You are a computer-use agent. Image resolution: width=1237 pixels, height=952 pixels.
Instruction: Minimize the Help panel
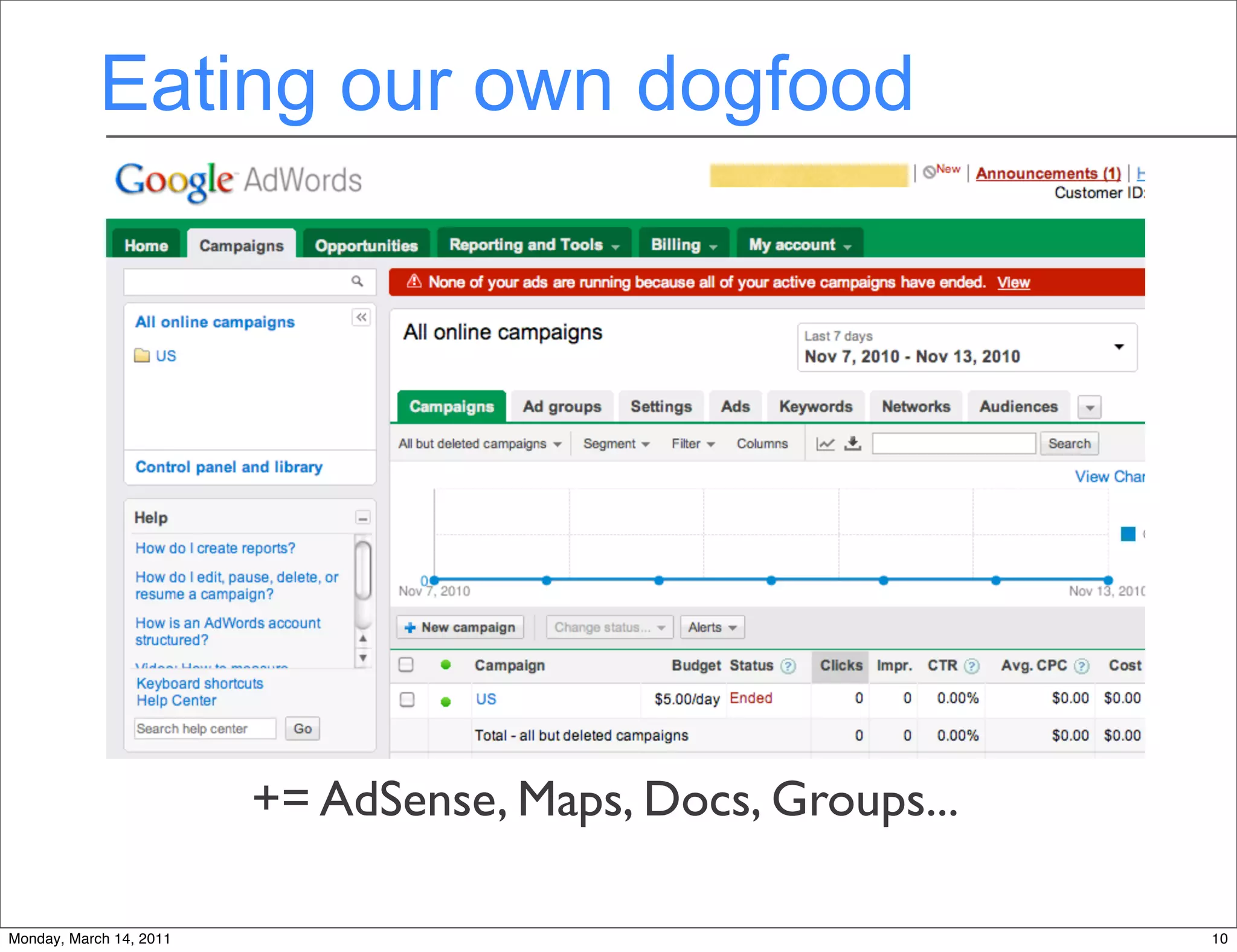coord(362,518)
